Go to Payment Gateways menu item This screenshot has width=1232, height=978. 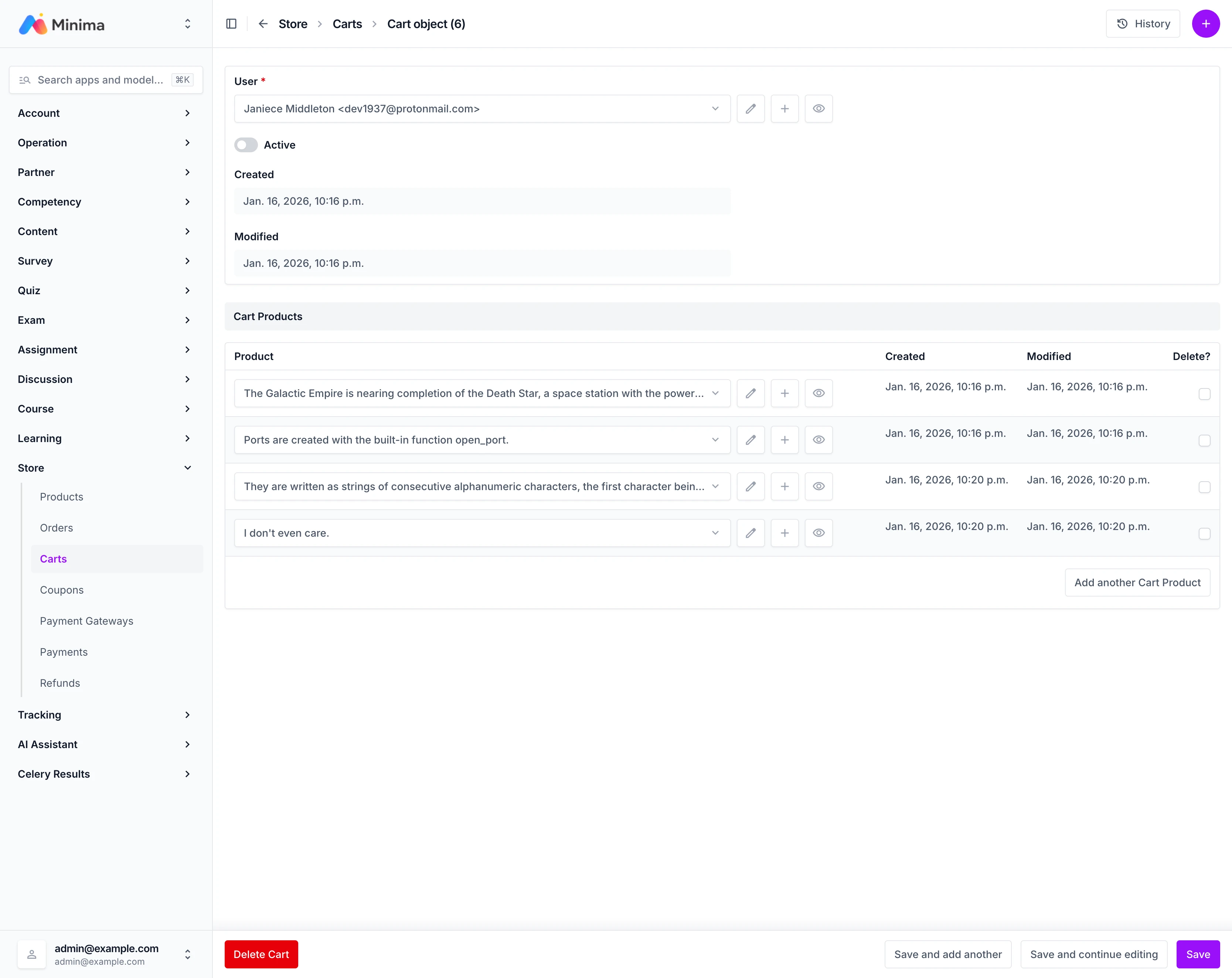(86, 621)
